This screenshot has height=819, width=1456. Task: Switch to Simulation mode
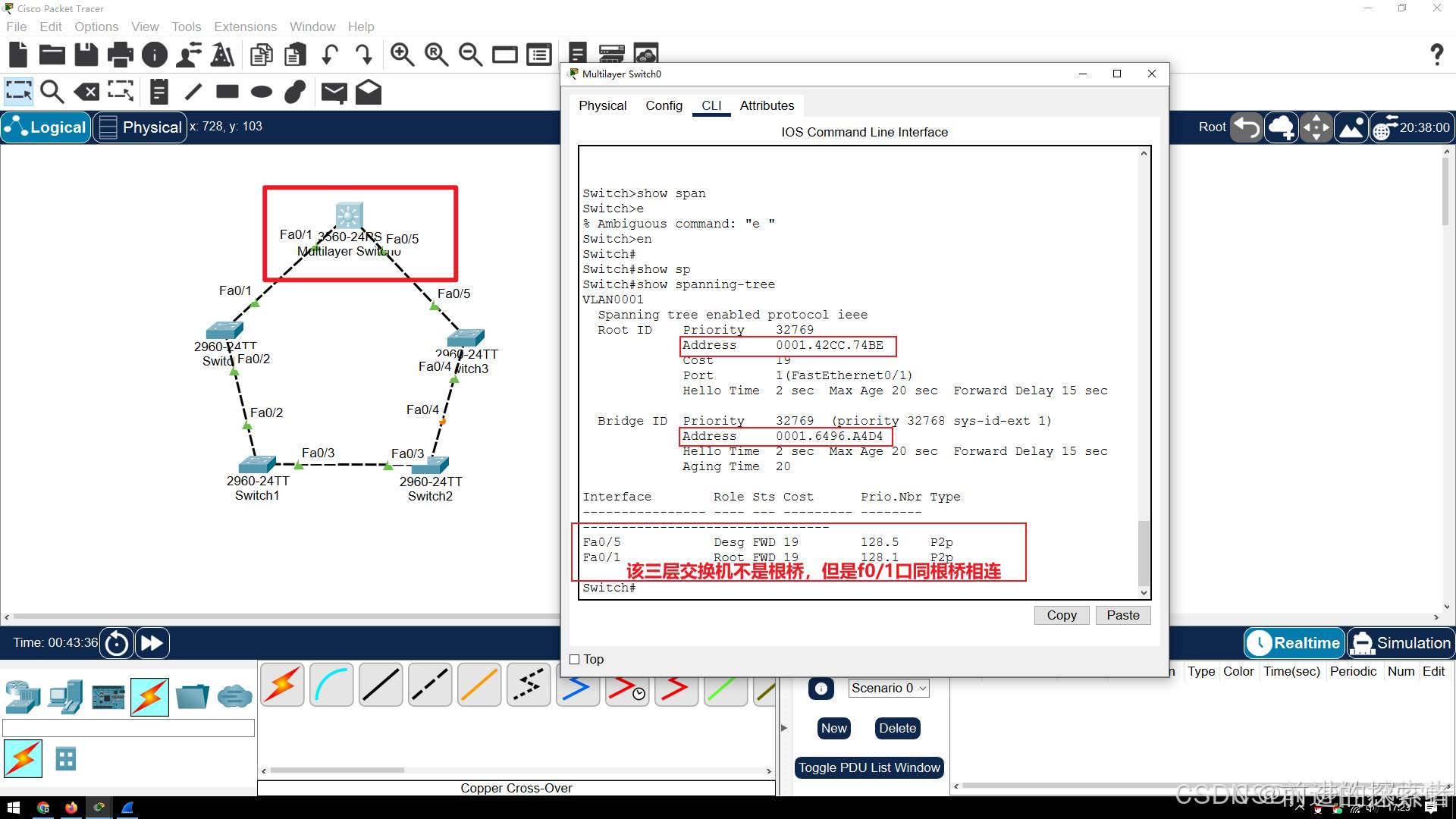coord(1401,643)
